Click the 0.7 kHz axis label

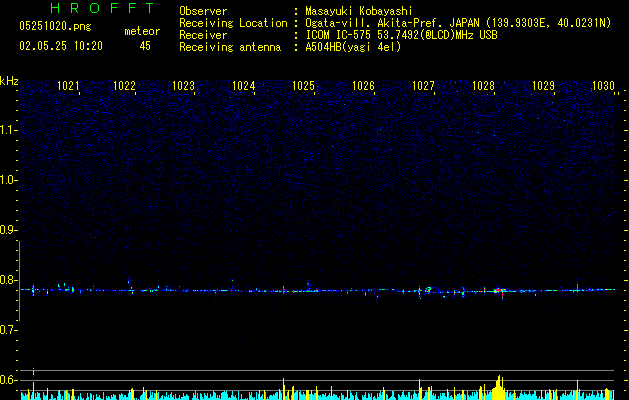tap(8, 330)
